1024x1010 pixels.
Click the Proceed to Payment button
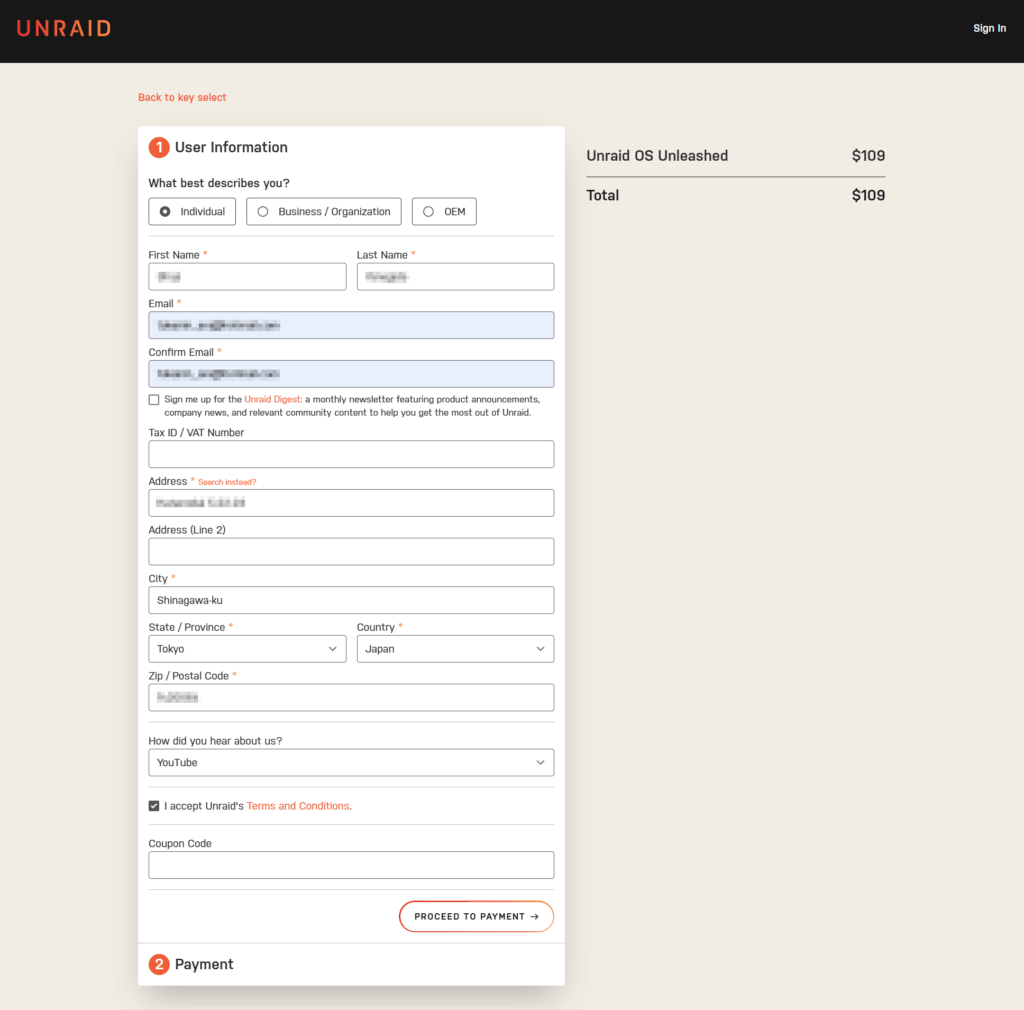476,917
